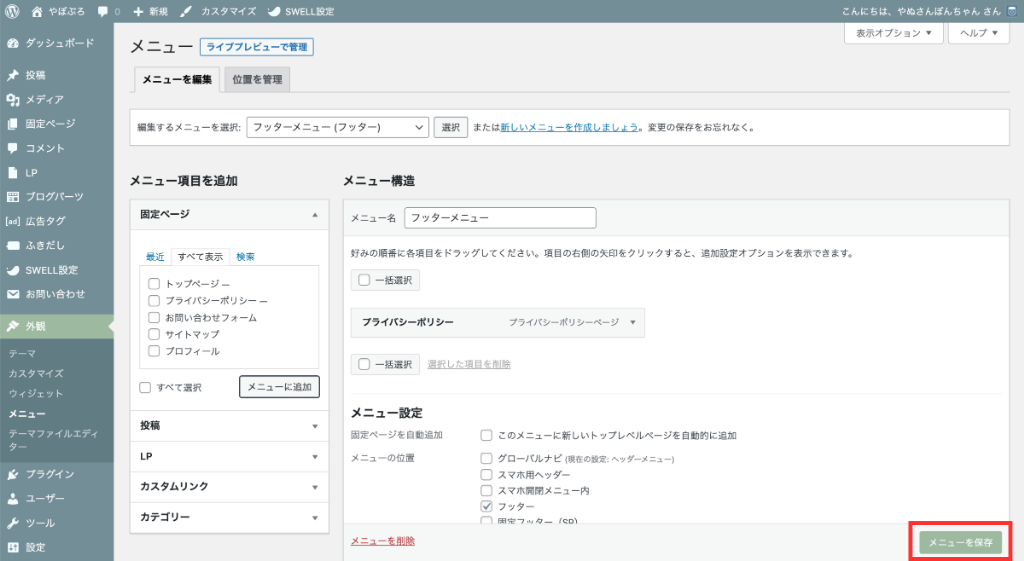
Task: Open ツール wrench icon in sidebar
Action: (13, 523)
